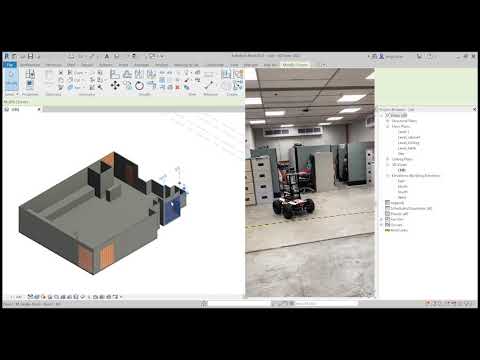Select the Mirror Draw Axis tool
Screen dimensions: 480x360
pos(151,74)
